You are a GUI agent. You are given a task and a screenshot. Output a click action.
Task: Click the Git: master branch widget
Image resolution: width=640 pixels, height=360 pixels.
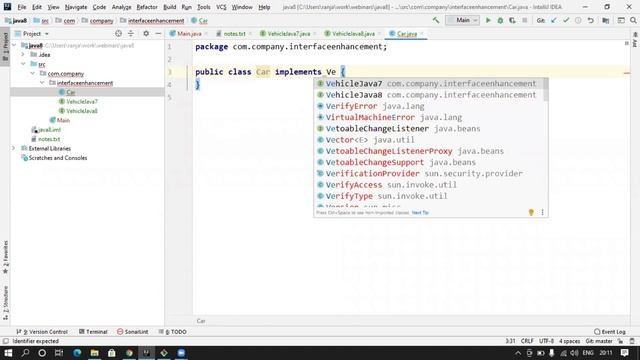tap(599, 341)
